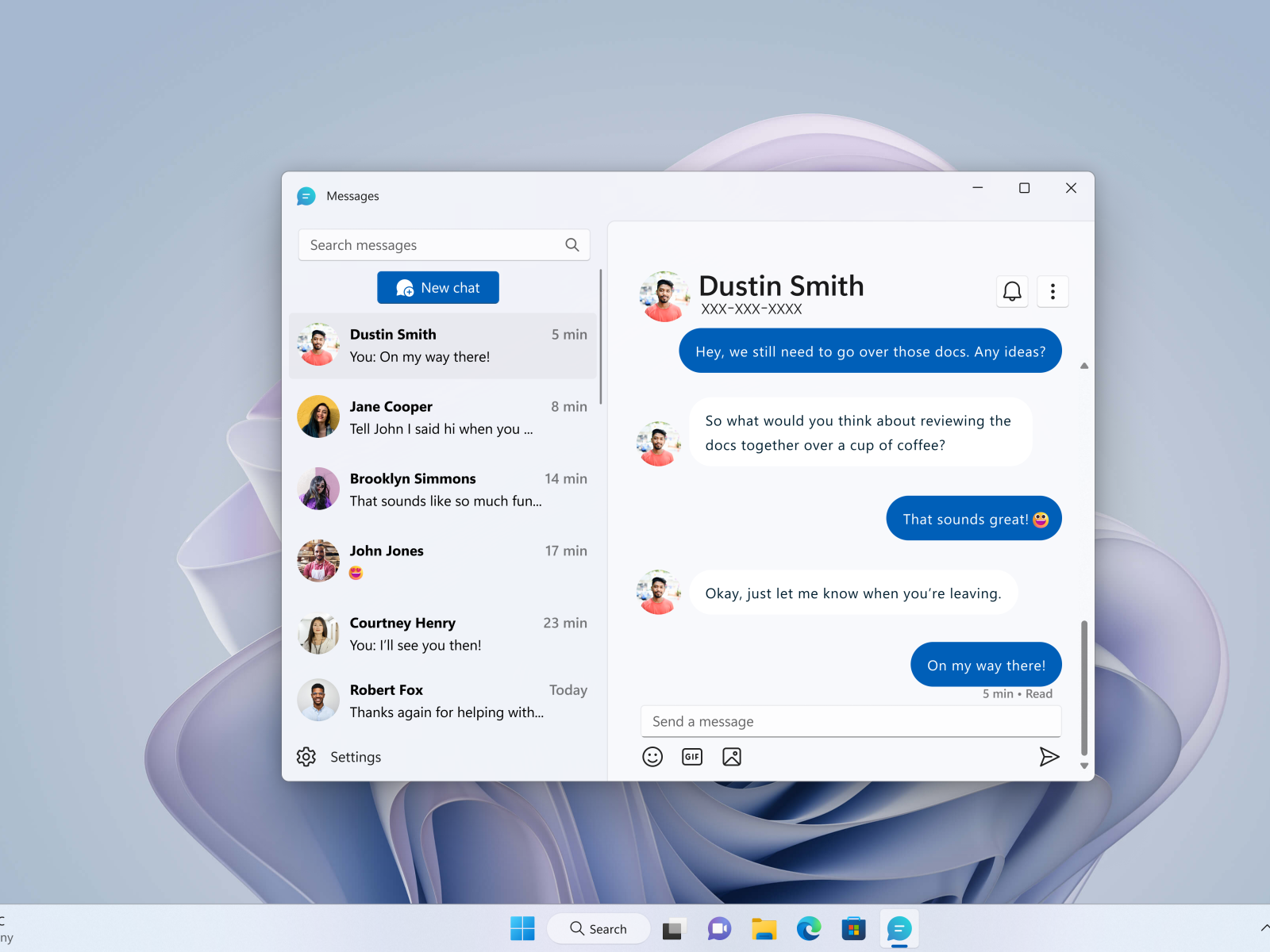Mute notifications using the bell icon

coord(1011,291)
